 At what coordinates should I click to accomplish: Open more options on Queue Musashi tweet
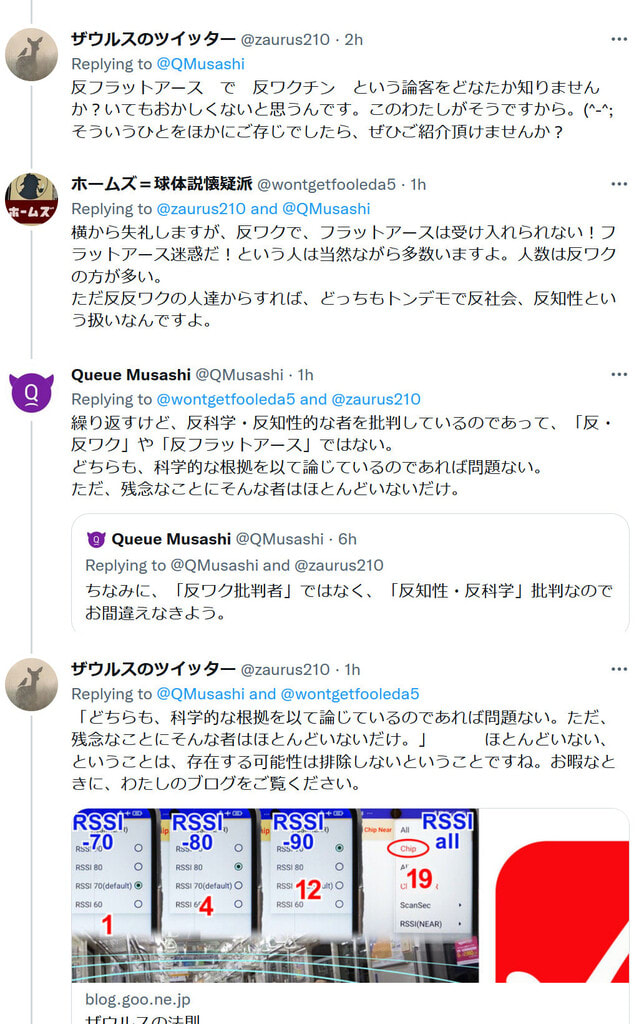[619, 375]
